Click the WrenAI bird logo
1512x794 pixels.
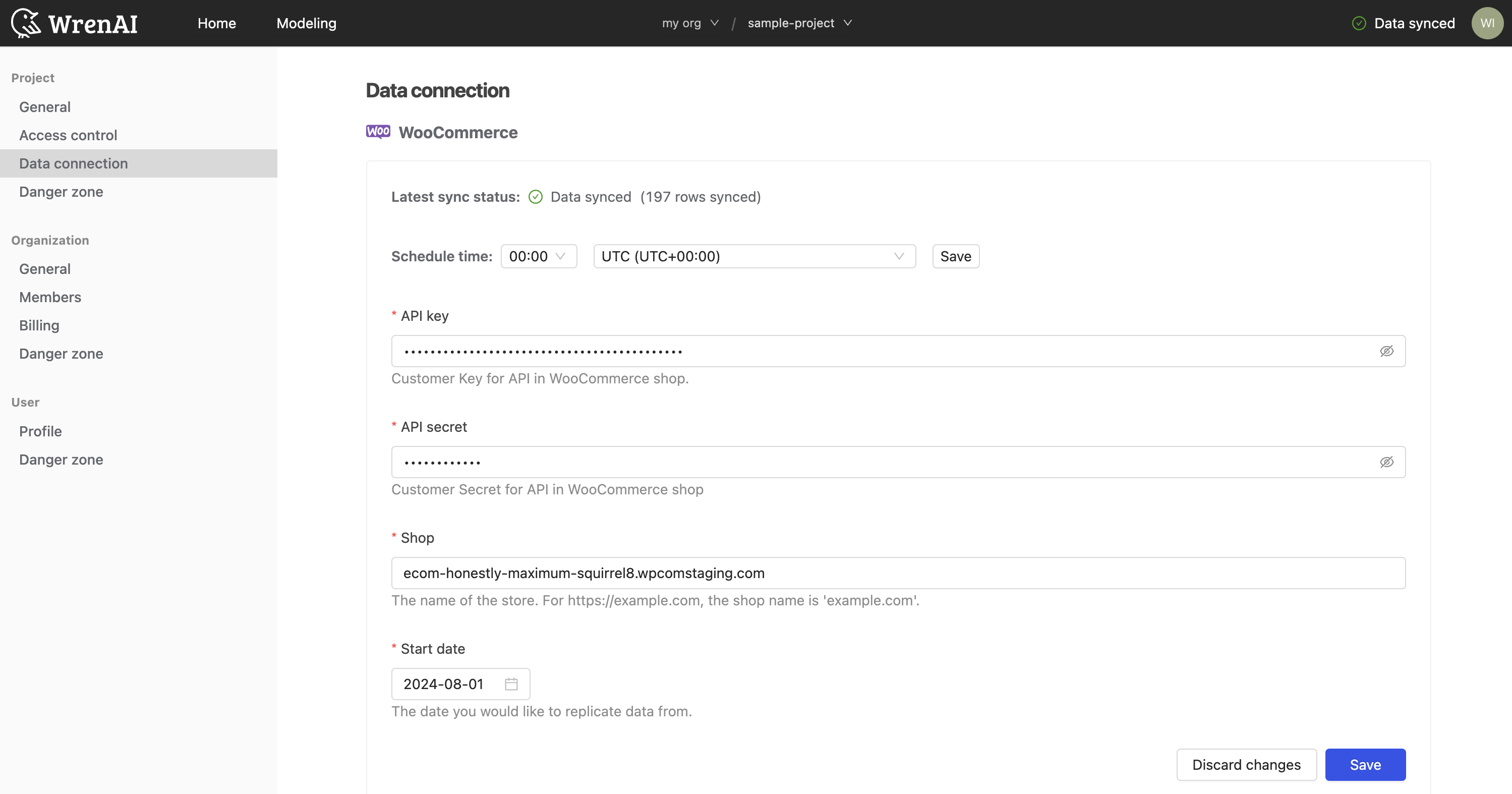[26, 24]
